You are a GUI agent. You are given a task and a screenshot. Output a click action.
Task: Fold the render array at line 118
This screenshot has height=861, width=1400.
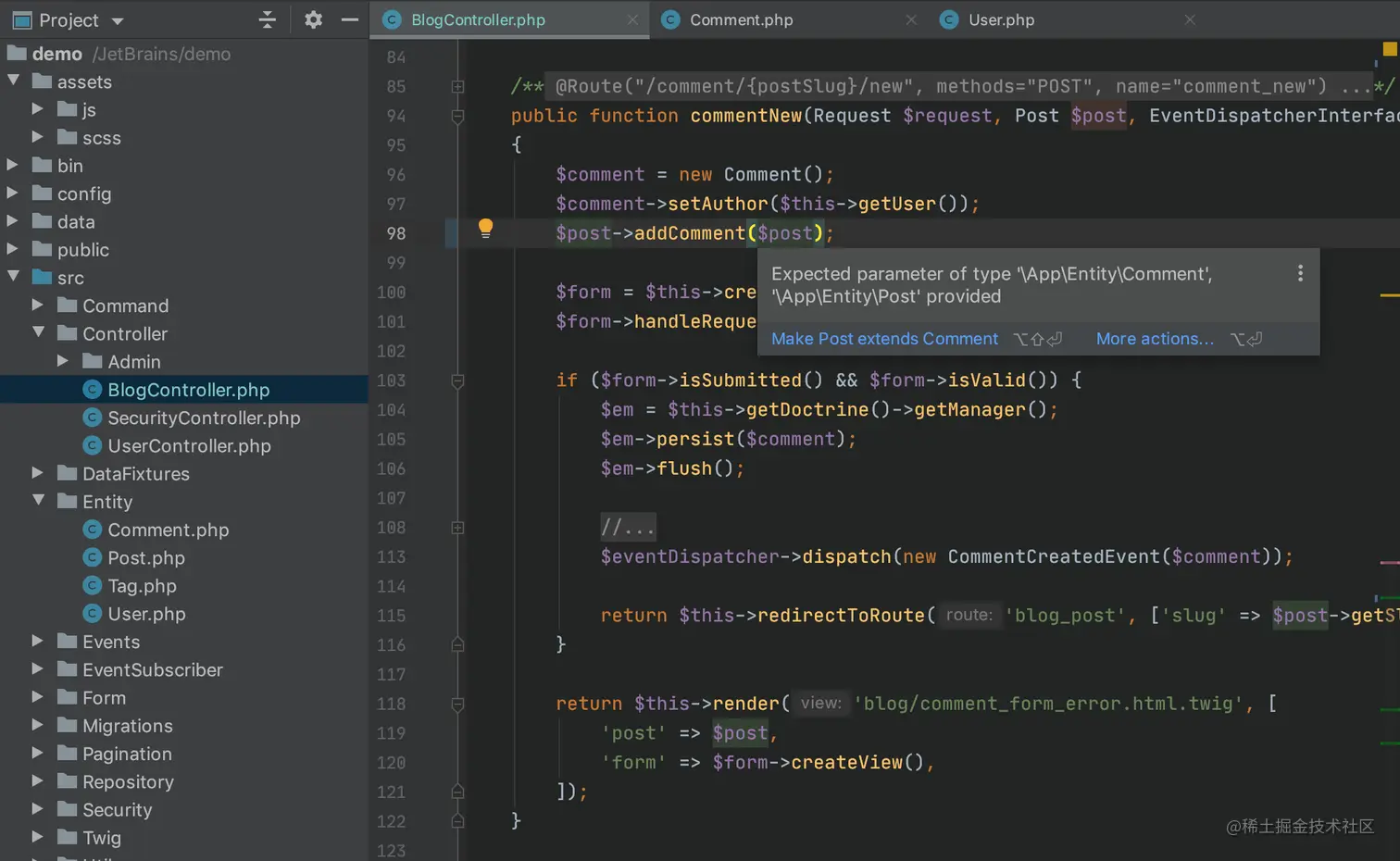pyautogui.click(x=457, y=704)
